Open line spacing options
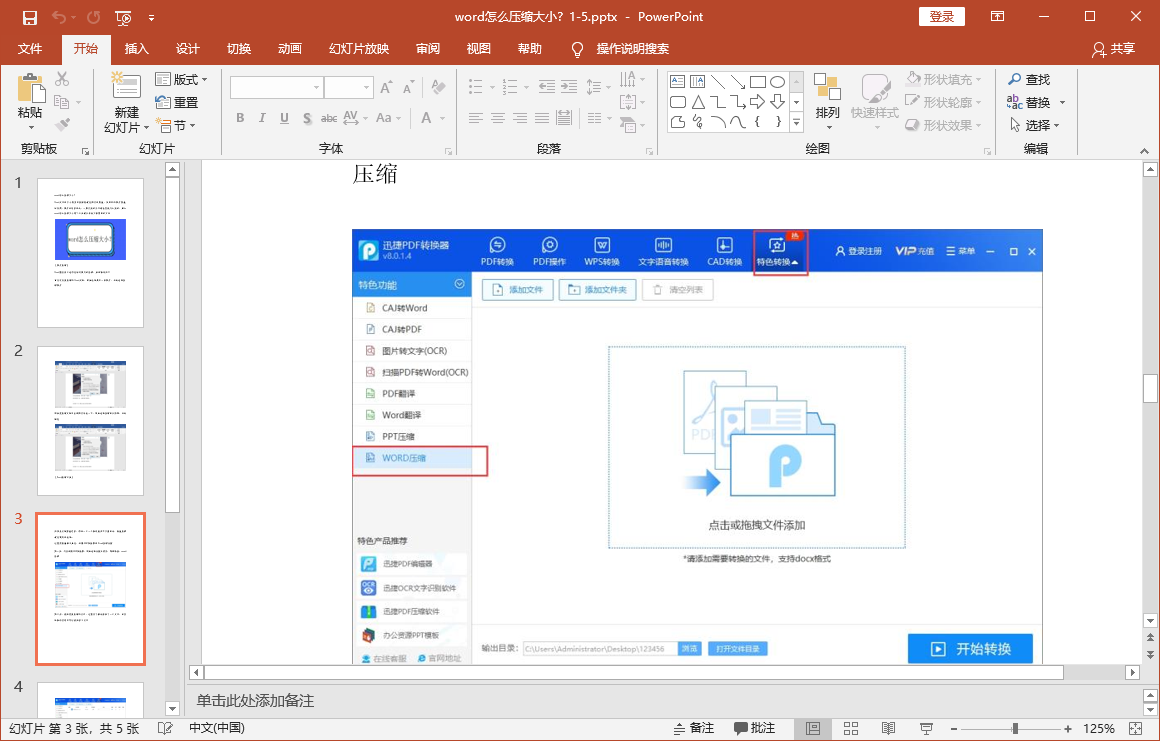 [x=598, y=87]
